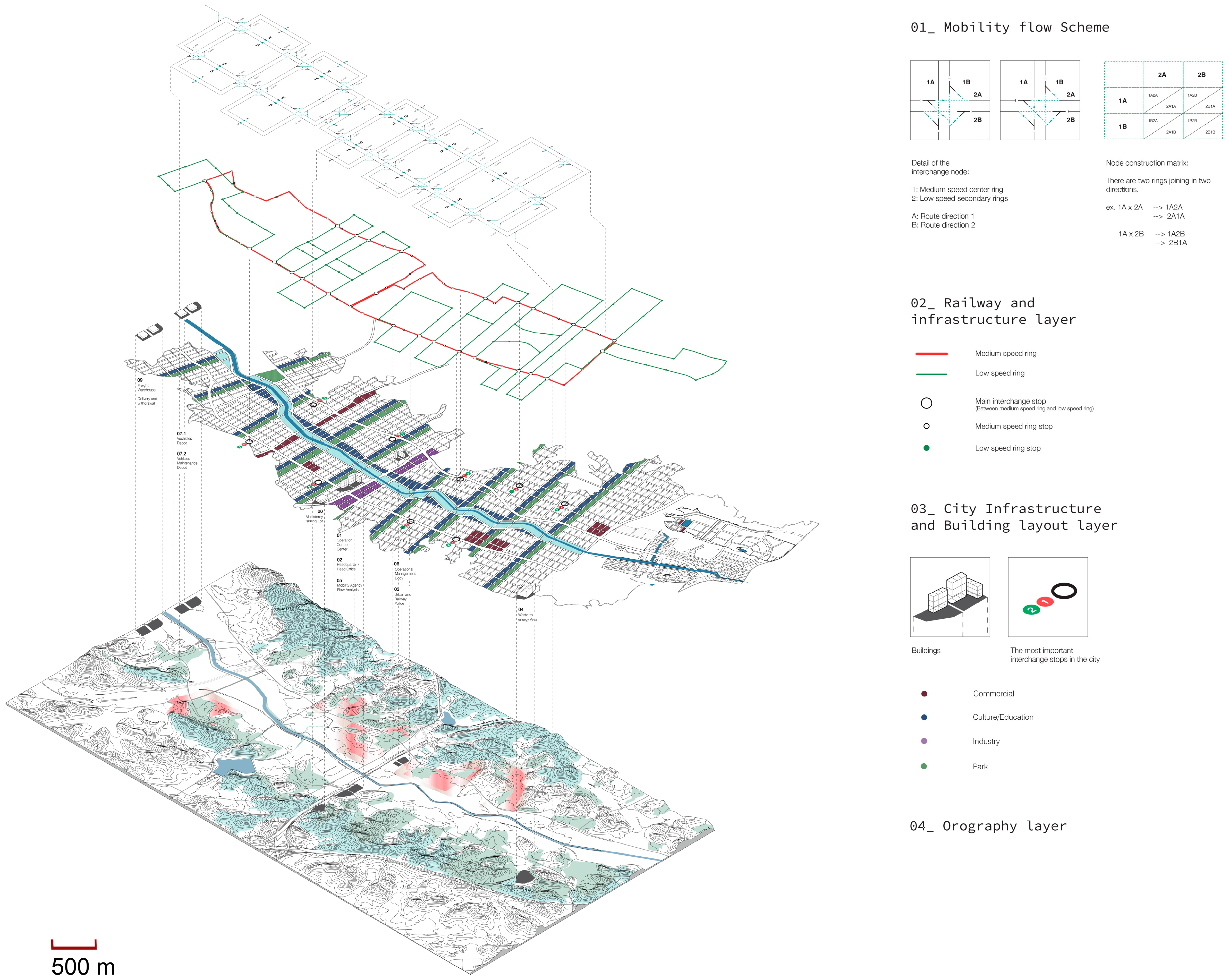Click the purple Industry color dot
This screenshot has height=980, width=1229.
(x=924, y=741)
